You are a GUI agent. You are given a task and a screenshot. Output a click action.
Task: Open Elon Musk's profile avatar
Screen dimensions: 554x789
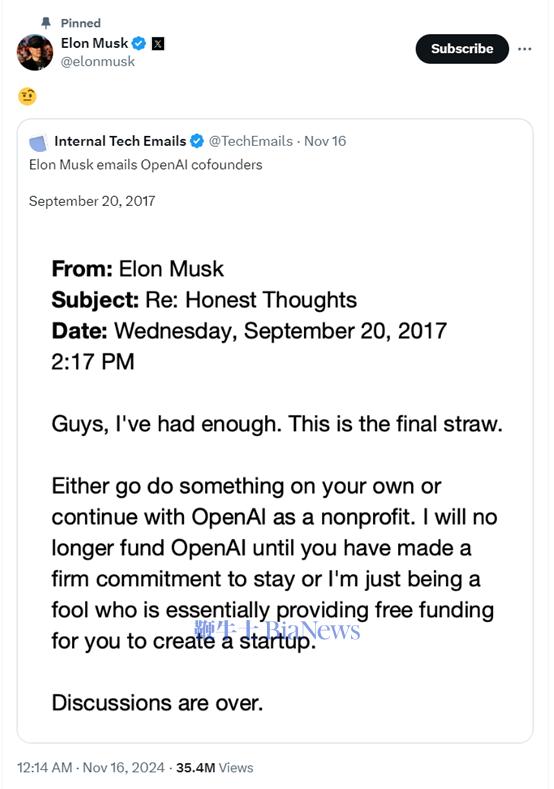coord(35,52)
